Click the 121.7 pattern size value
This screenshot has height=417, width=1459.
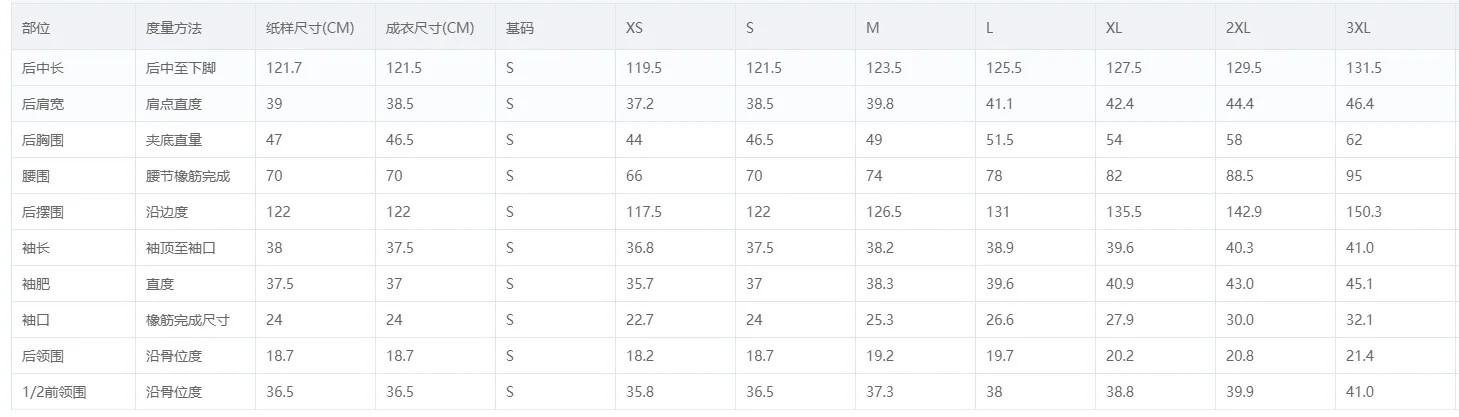click(x=284, y=68)
